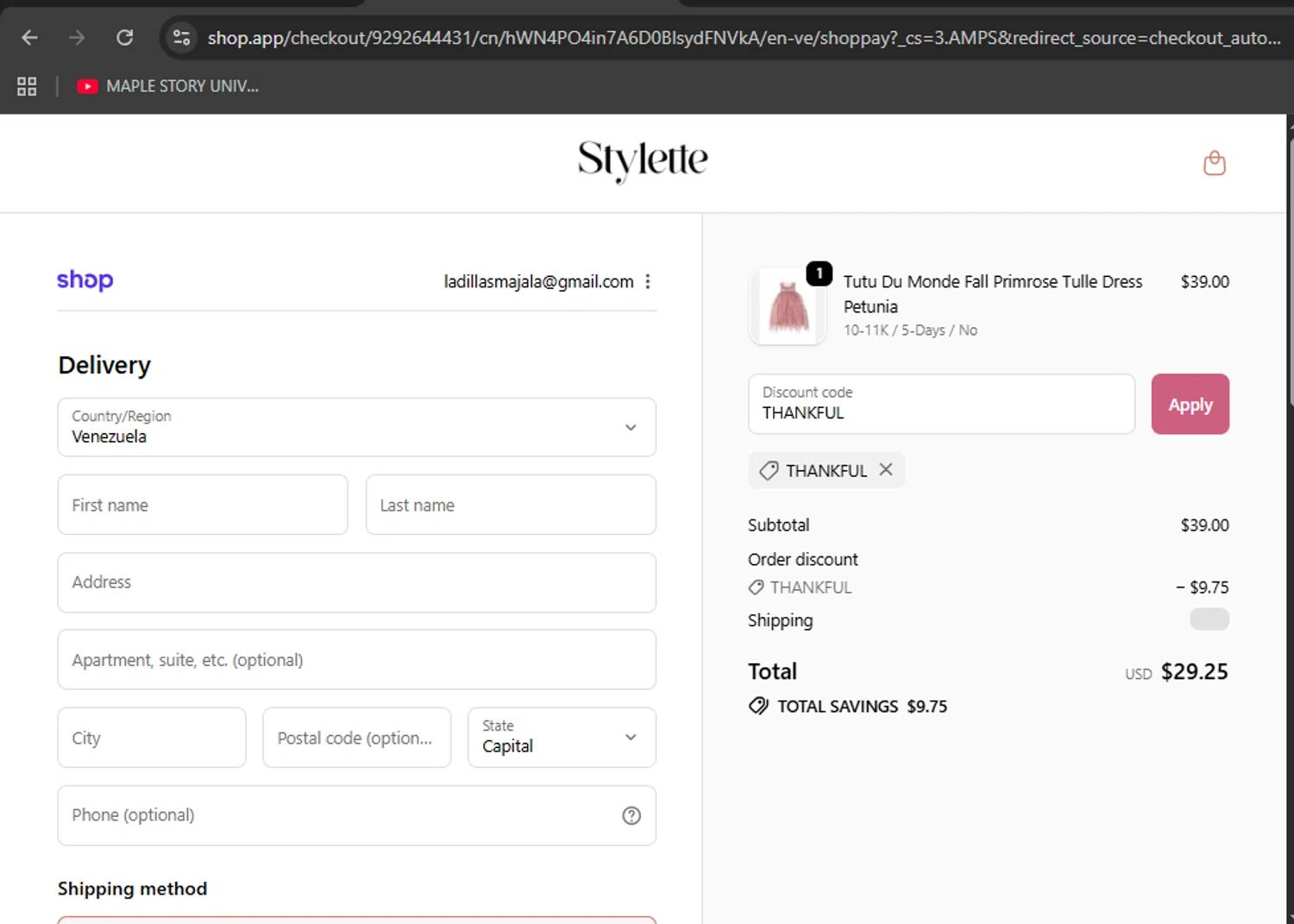
Task: Click the total $29.25 amount
Action: [1195, 671]
